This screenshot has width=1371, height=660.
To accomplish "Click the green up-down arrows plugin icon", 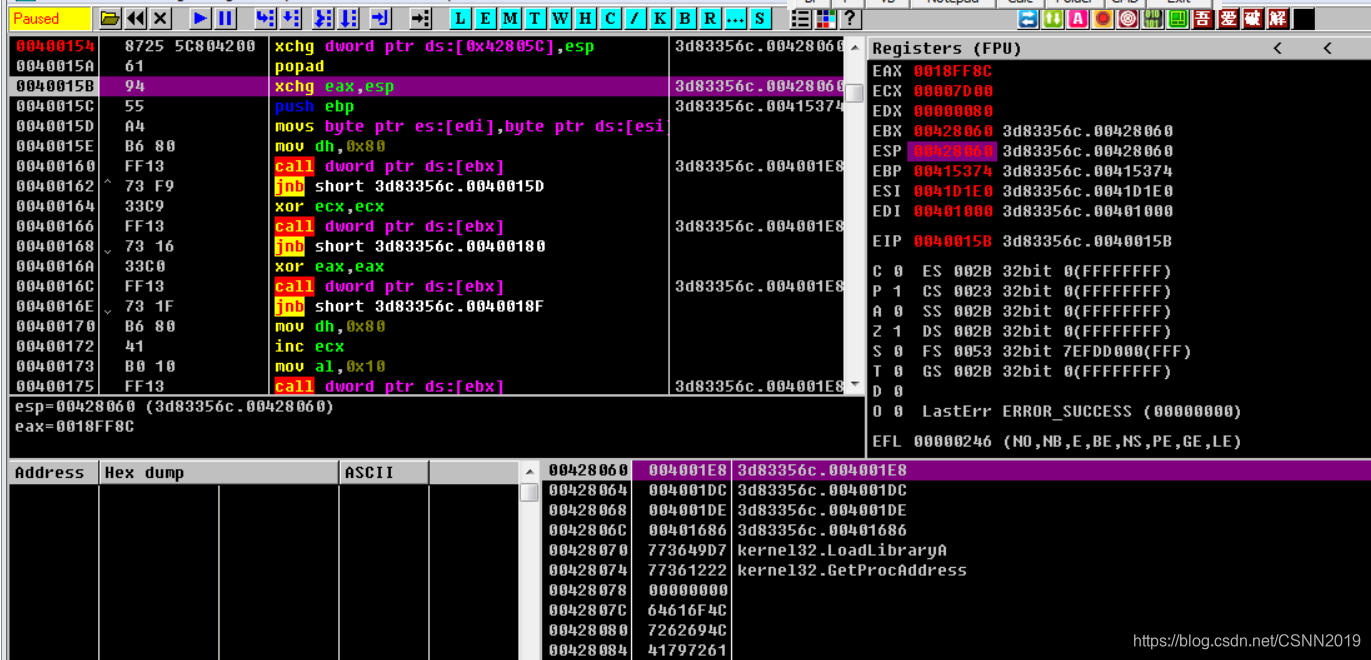I will pos(1053,18).
